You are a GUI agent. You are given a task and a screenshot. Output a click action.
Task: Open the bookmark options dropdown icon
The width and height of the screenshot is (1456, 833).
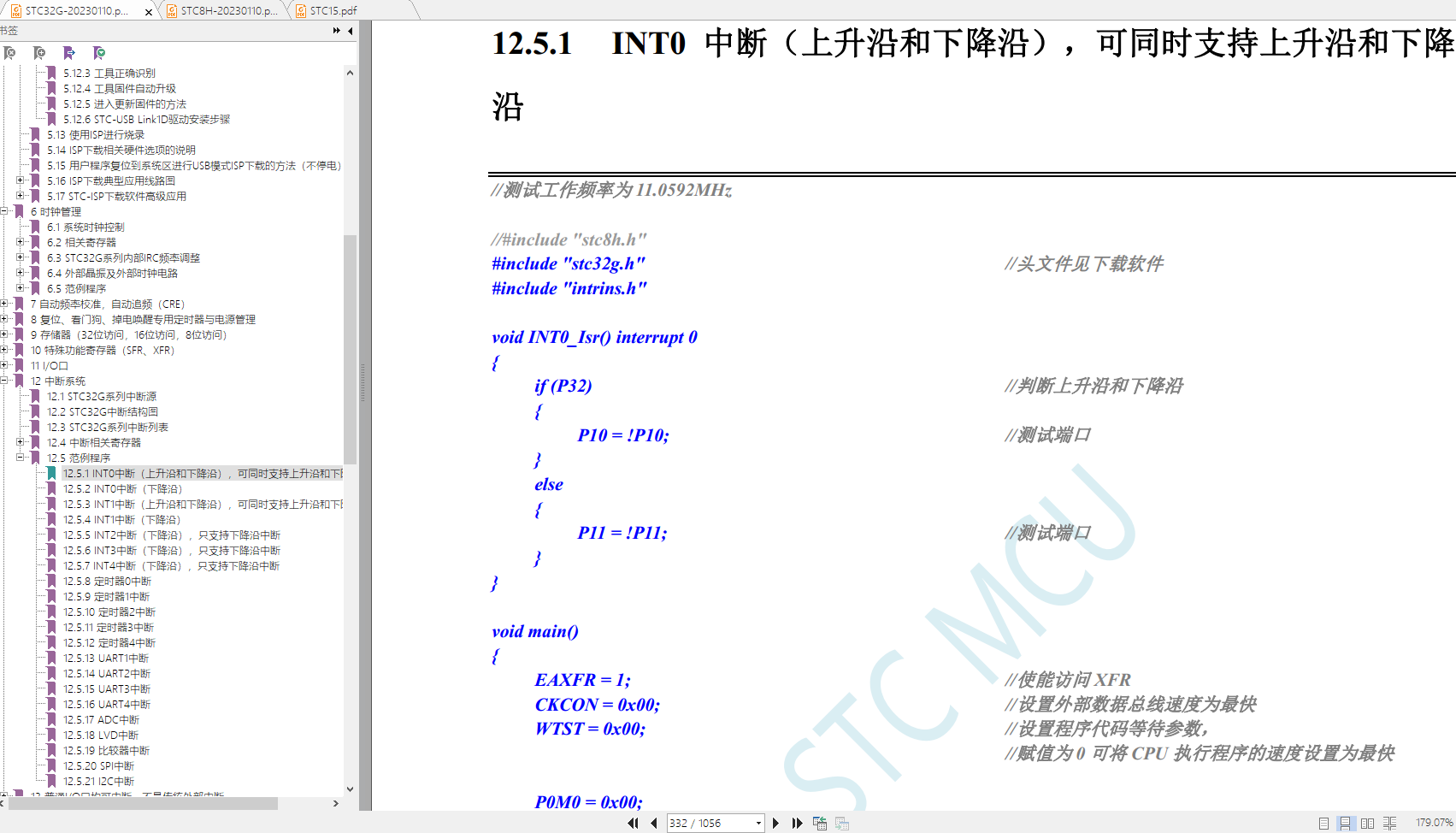[99, 53]
